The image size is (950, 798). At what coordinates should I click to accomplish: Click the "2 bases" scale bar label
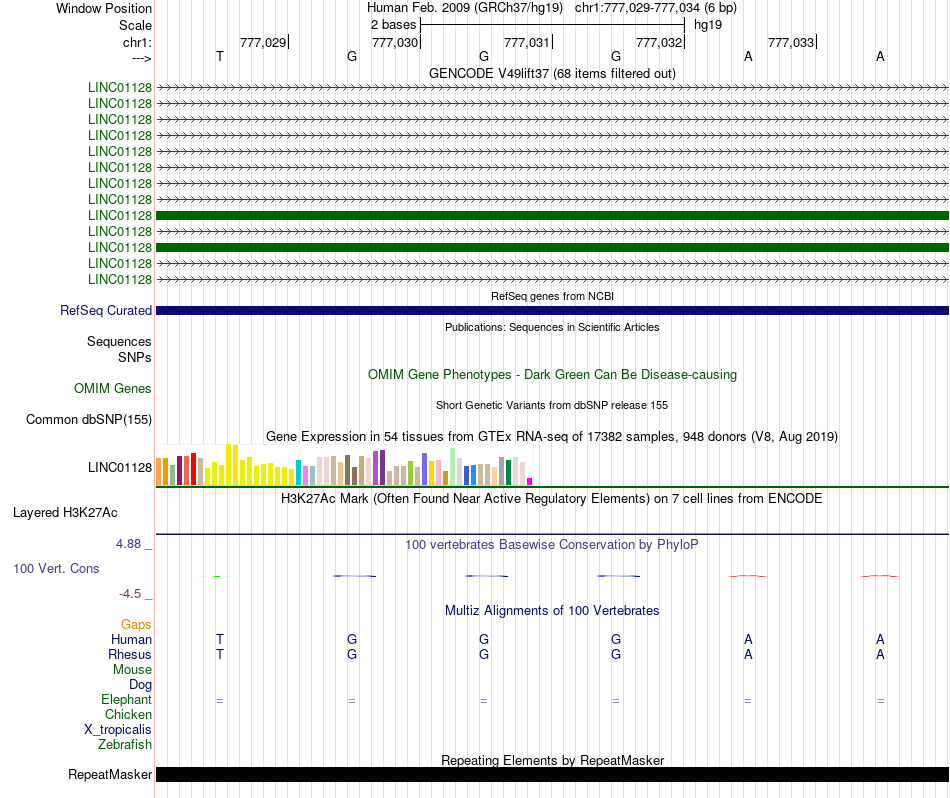tap(393, 25)
